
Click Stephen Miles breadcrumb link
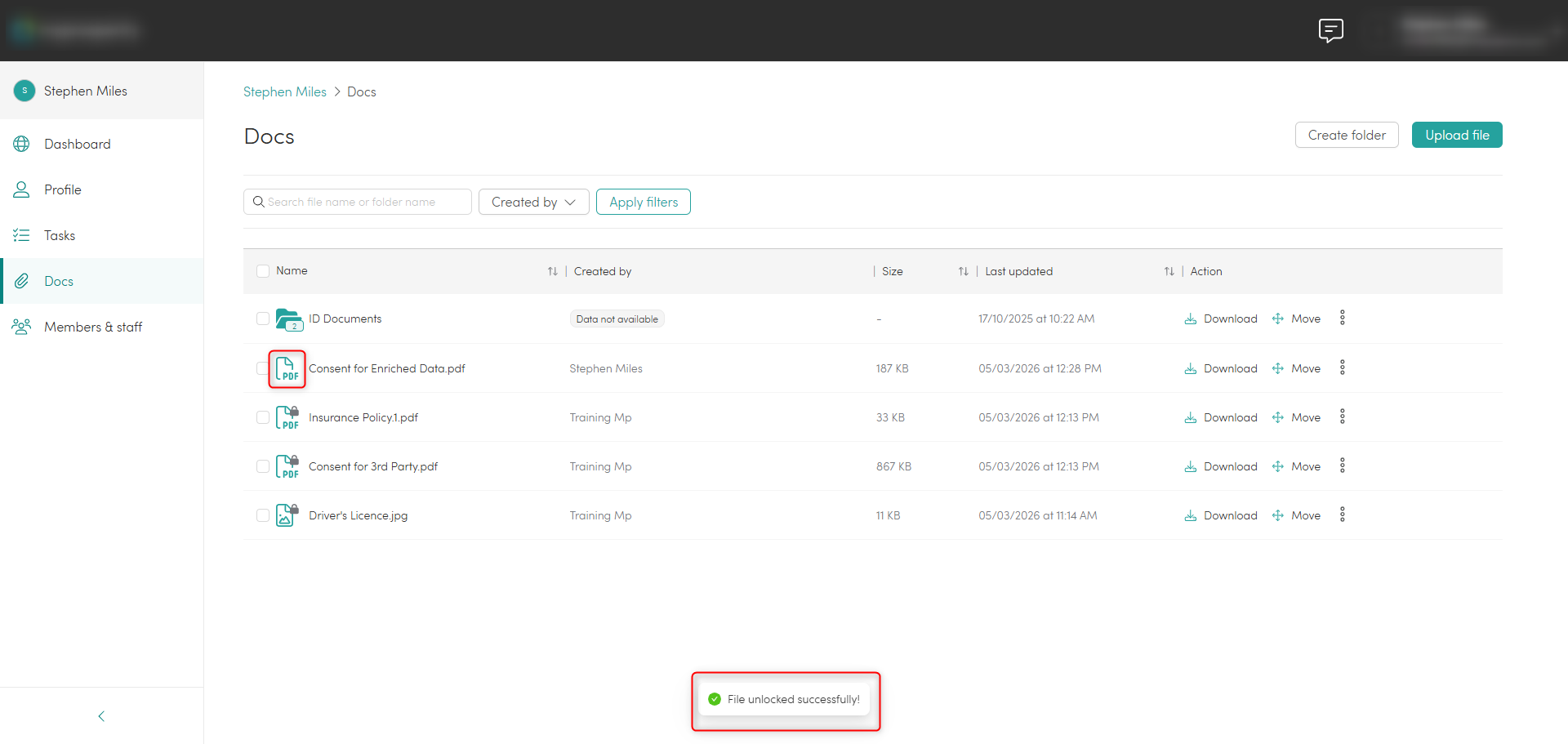point(285,91)
